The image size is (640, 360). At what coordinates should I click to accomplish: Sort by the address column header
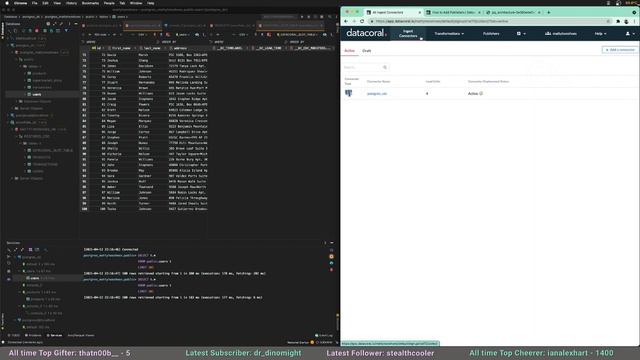(180, 48)
